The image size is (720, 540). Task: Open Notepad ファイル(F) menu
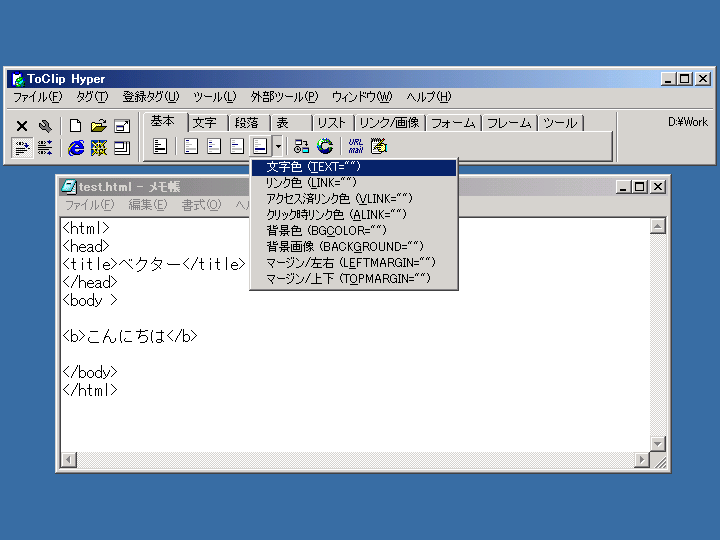coord(89,205)
